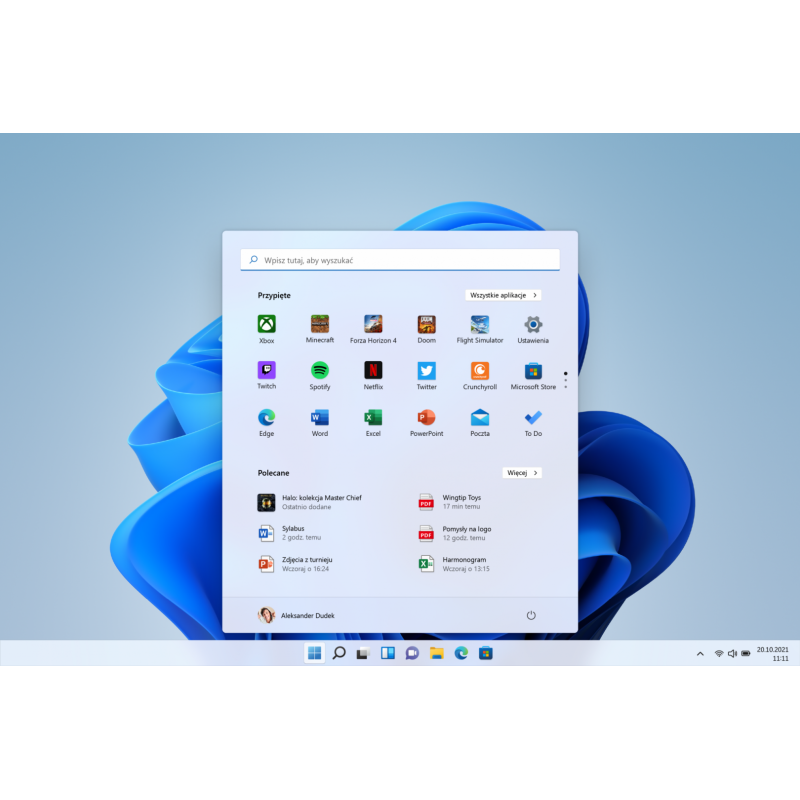Screen dimensions: 800x800
Task: Open Crunchyroll
Action: (x=480, y=376)
